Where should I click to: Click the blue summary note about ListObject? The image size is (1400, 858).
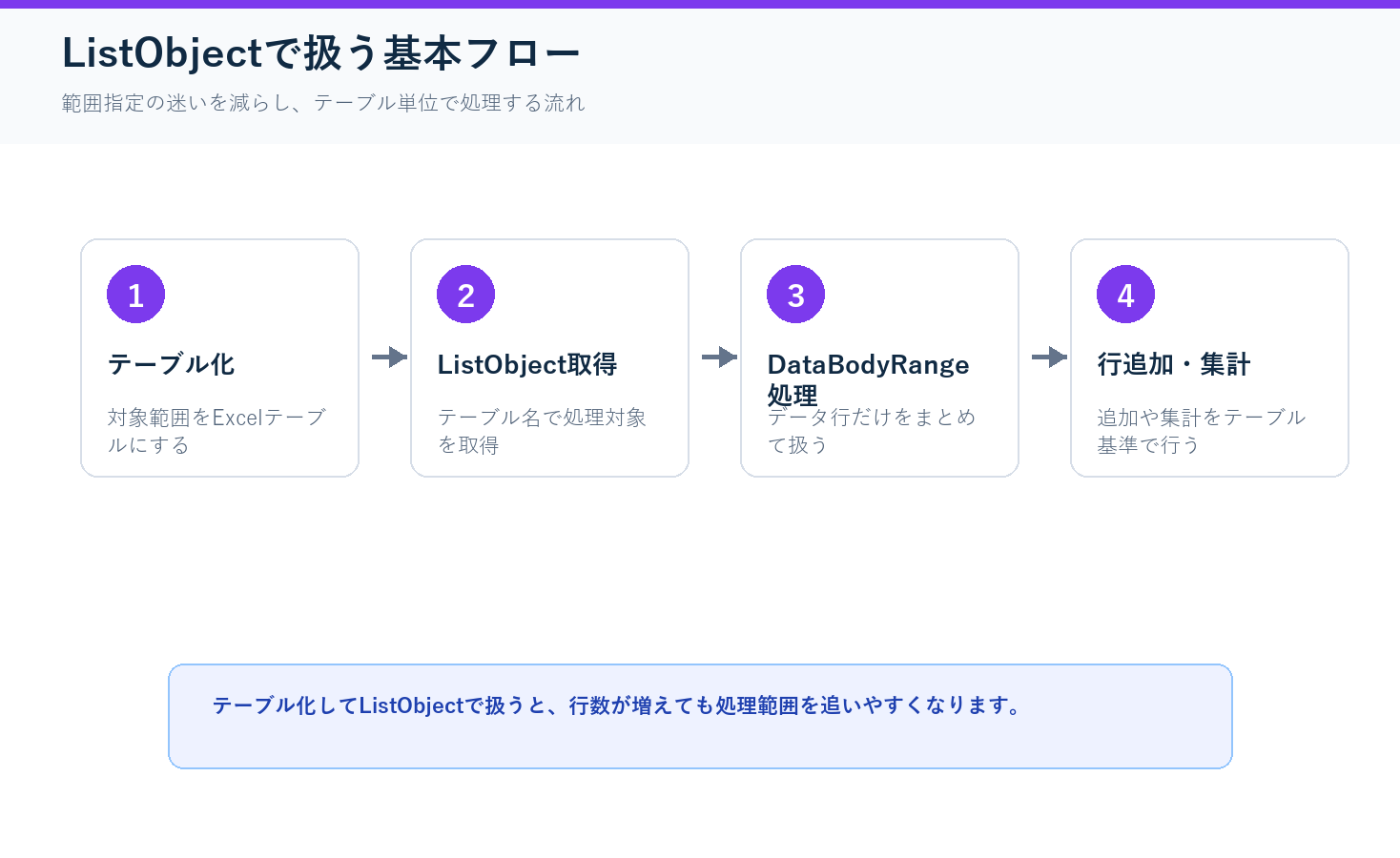[700, 717]
